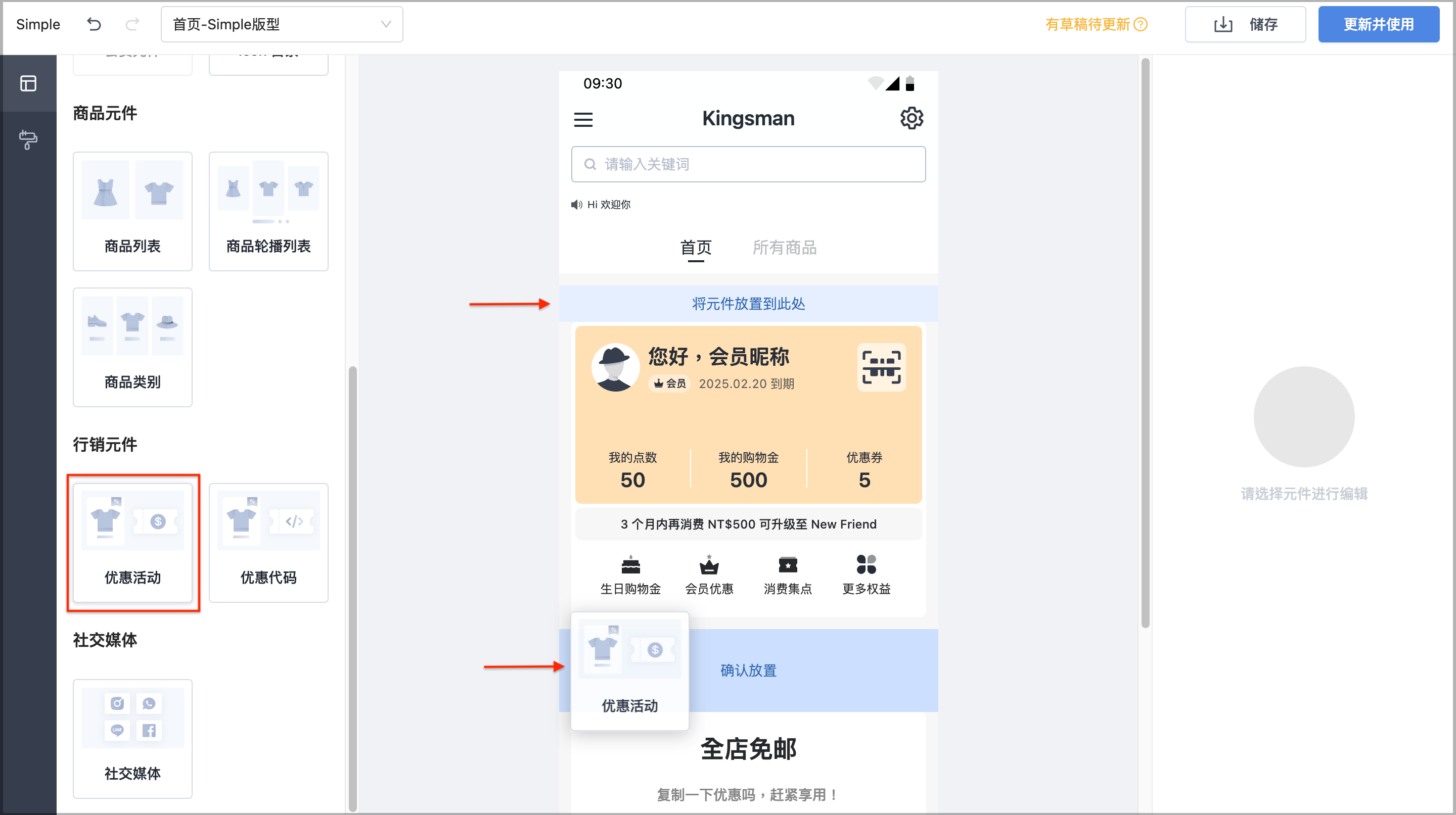The image size is (1456, 815).
Task: Click the preview area vertical scrollbar
Action: click(x=1146, y=343)
